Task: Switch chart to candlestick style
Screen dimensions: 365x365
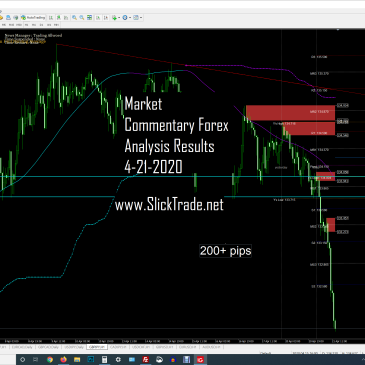Action: click(x=58, y=18)
